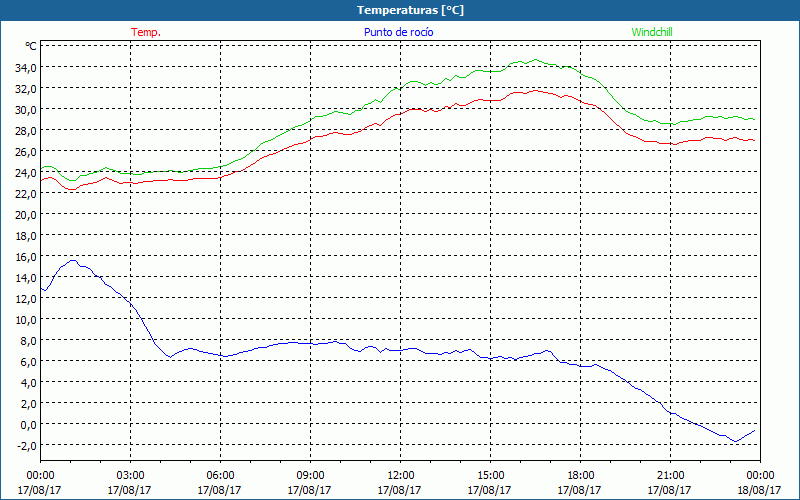
Task: Click the 12:00 time axis label
Action: coord(400,476)
